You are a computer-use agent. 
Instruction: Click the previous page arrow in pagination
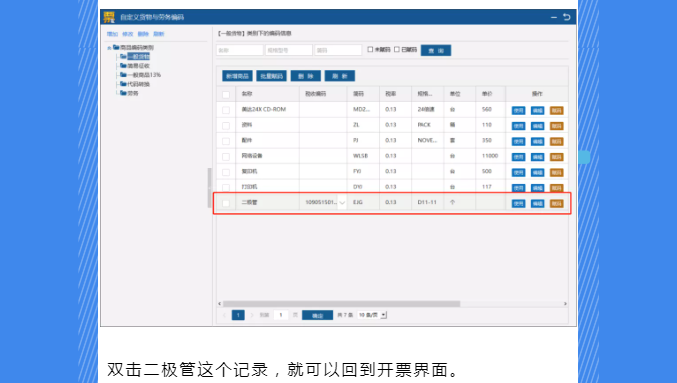click(x=224, y=315)
